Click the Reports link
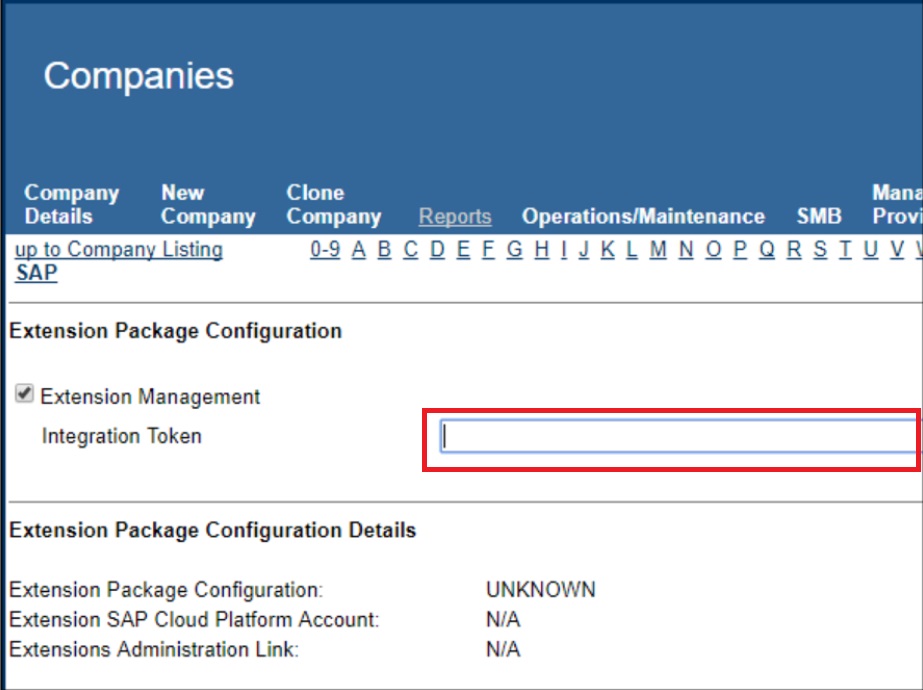The image size is (923, 690). click(x=455, y=217)
